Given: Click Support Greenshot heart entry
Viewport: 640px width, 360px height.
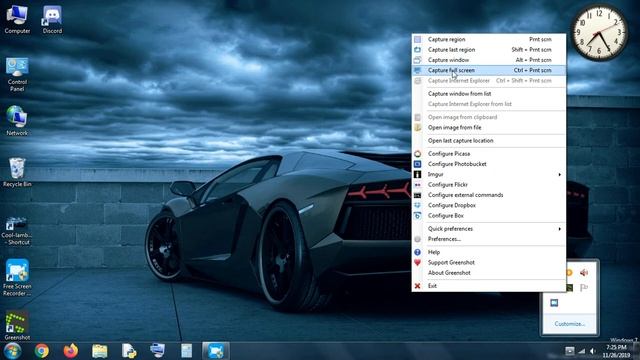Looking at the screenshot, I should (489, 262).
